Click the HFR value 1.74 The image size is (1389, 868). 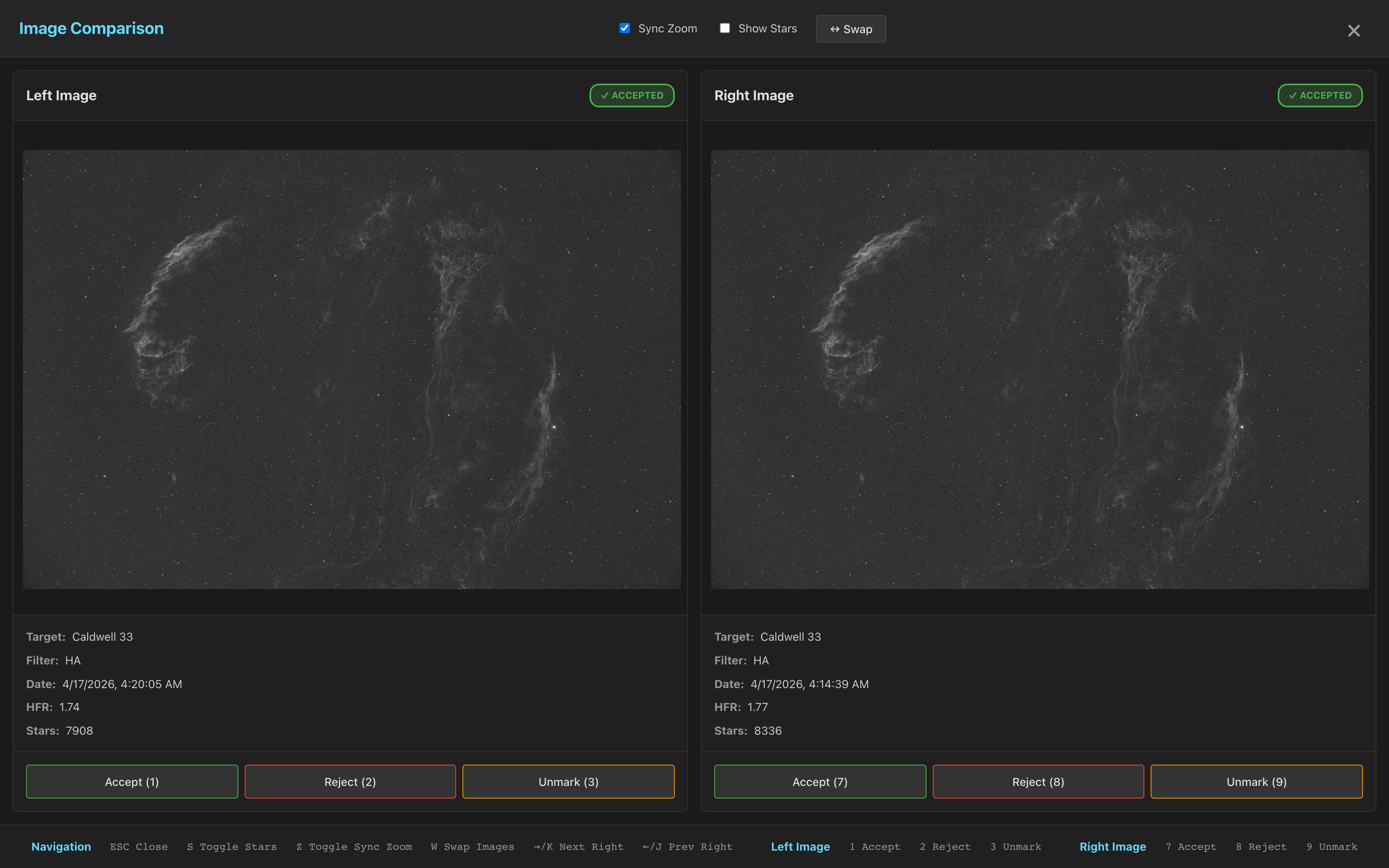(69, 707)
